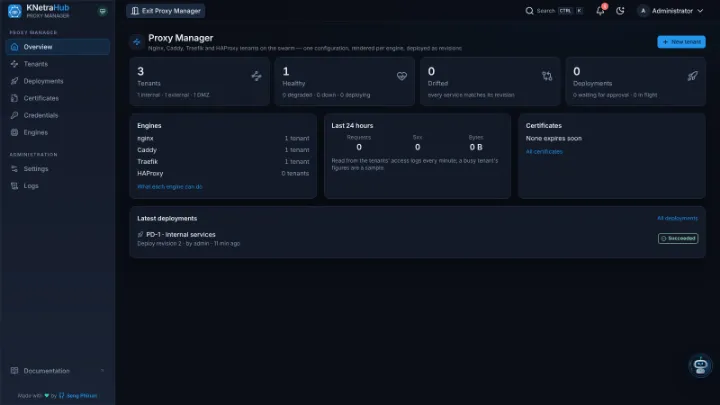Click the Caddy engine row
Screen dimensions: 720x405
coord(223,150)
